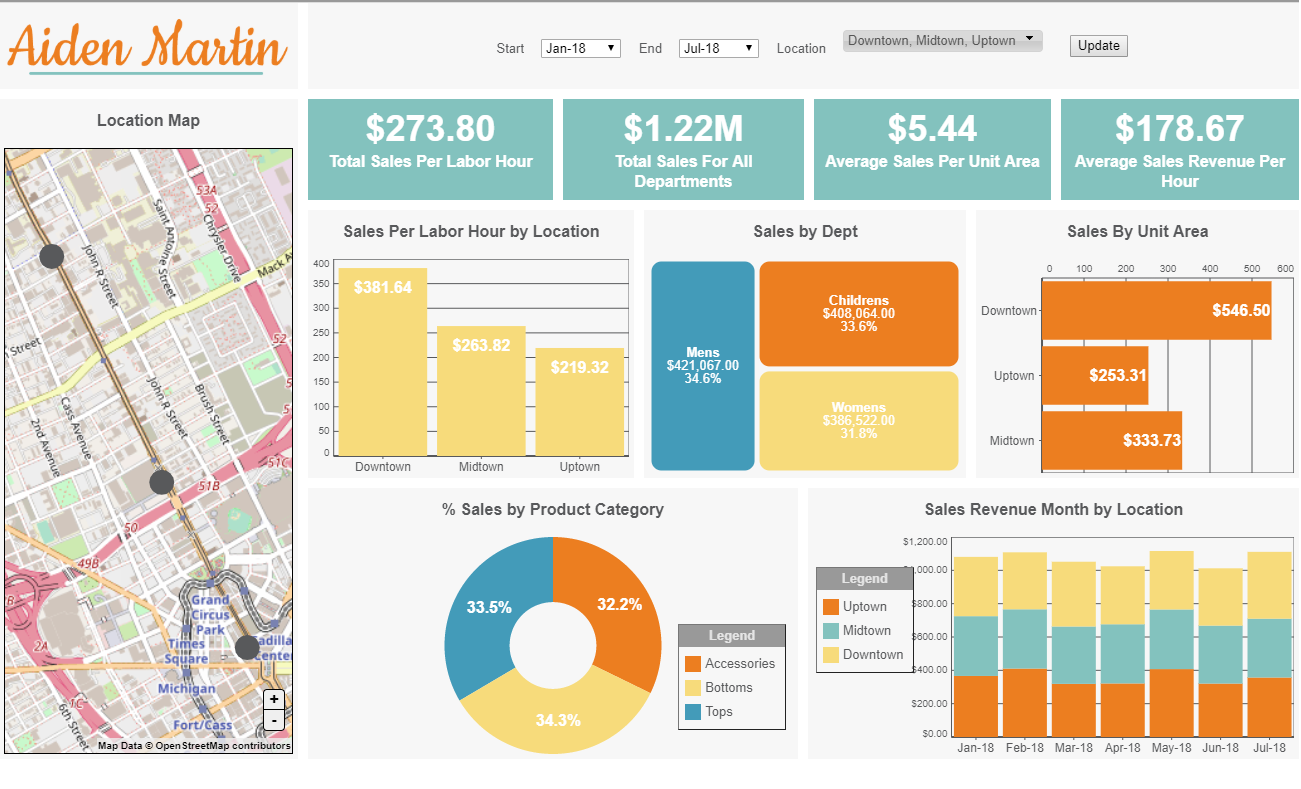The height and width of the screenshot is (789, 1301).
Task: Select the Midtown $333.73 horizontal bar
Action: click(1111, 440)
